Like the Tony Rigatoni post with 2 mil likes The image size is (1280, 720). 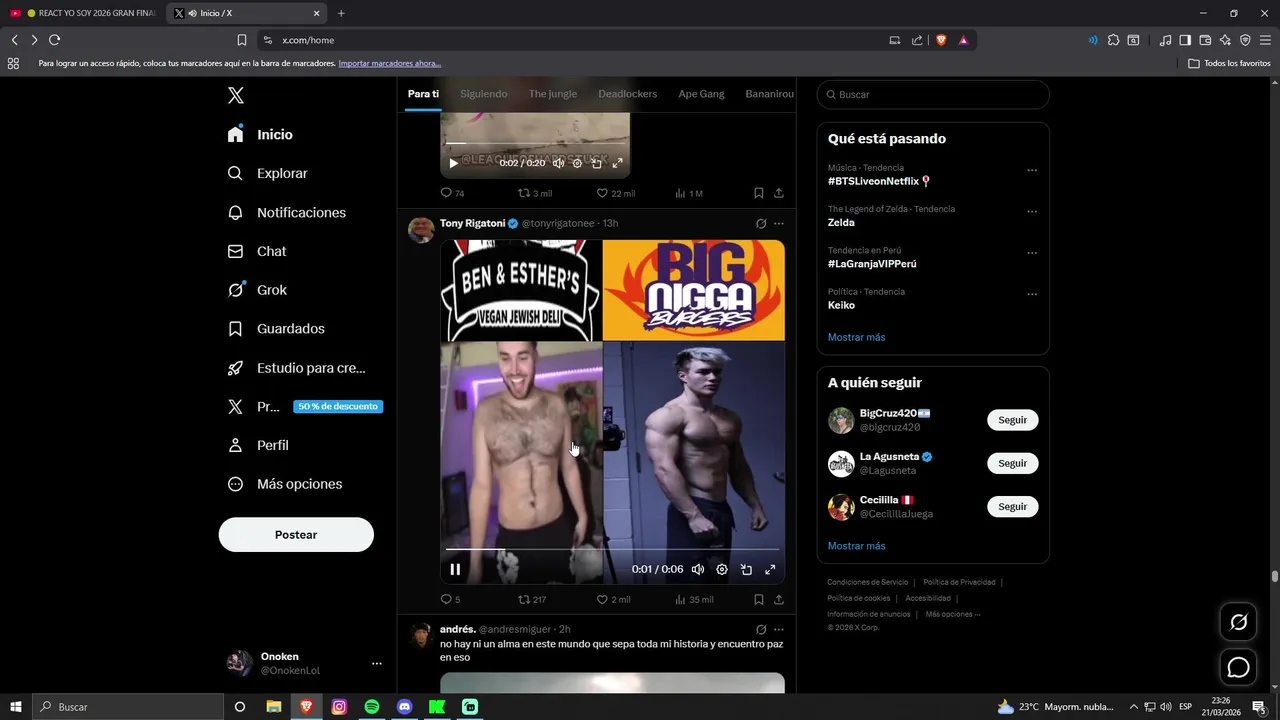click(x=613, y=600)
